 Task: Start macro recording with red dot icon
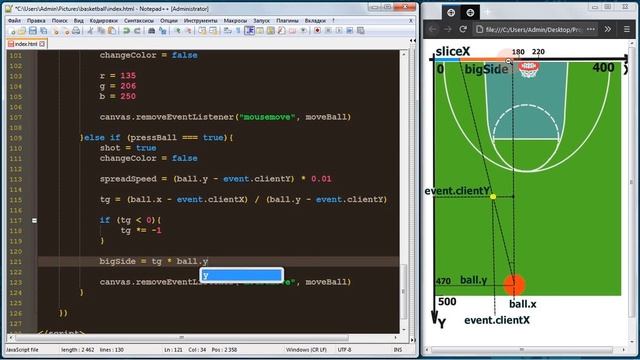click(317, 31)
